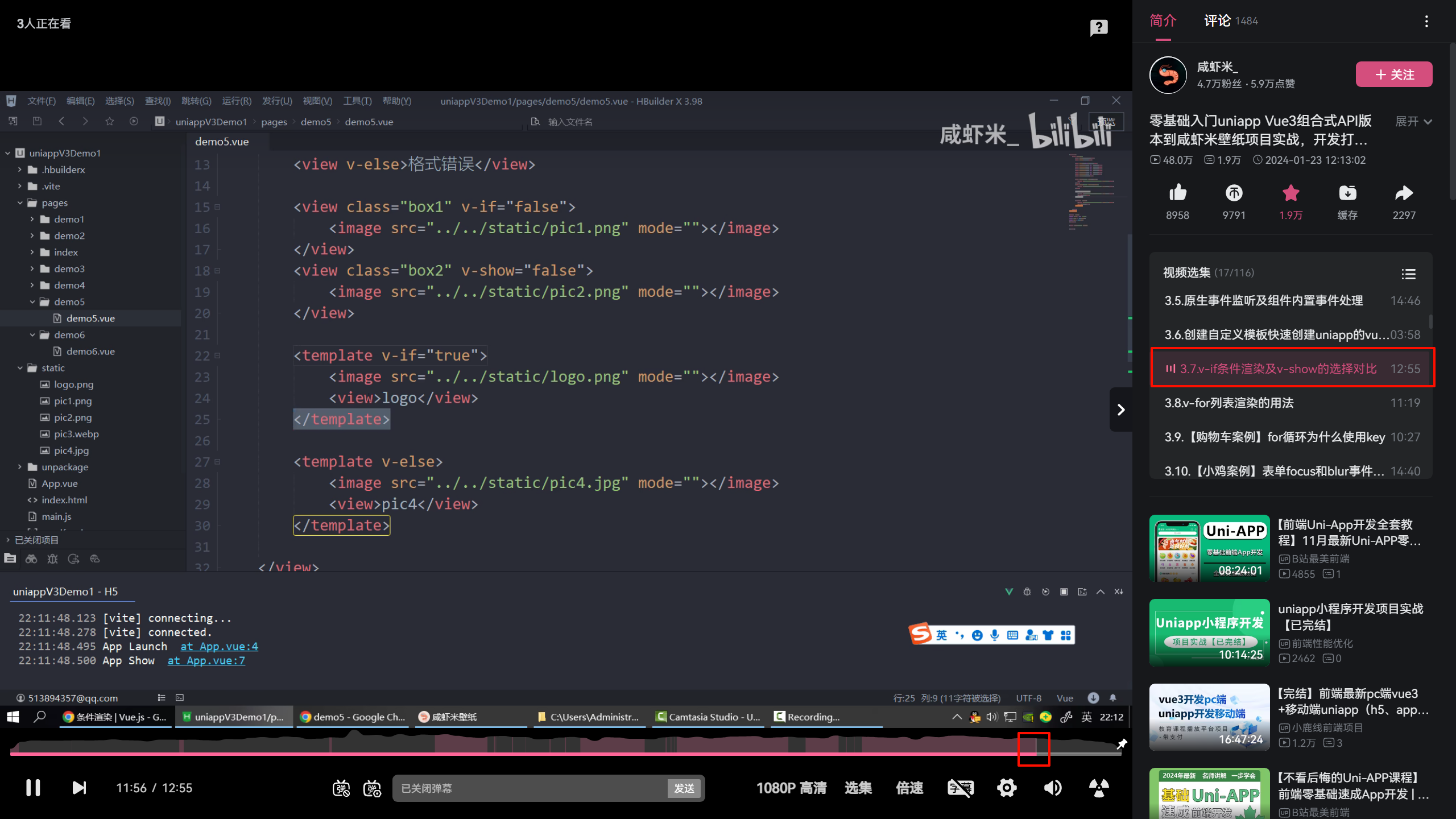
Task: Open the 倍速 playback speed menu
Action: pos(909,788)
